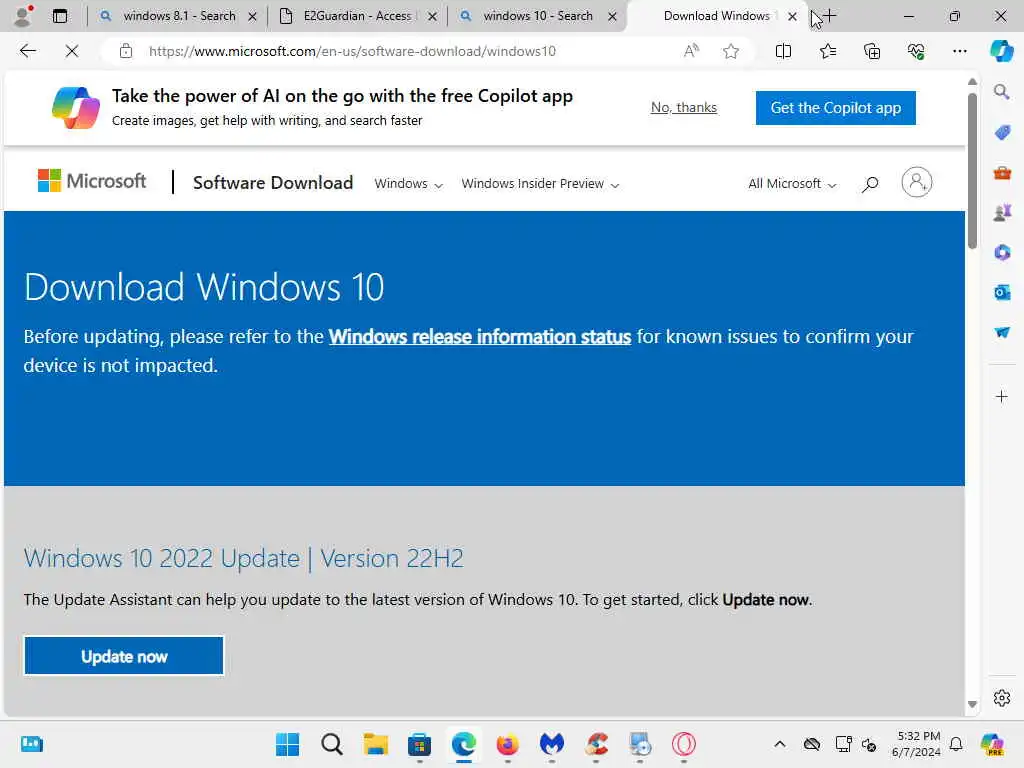The height and width of the screenshot is (768, 1024).
Task: Expand the Windows Insider Preview dropdown
Action: point(540,184)
